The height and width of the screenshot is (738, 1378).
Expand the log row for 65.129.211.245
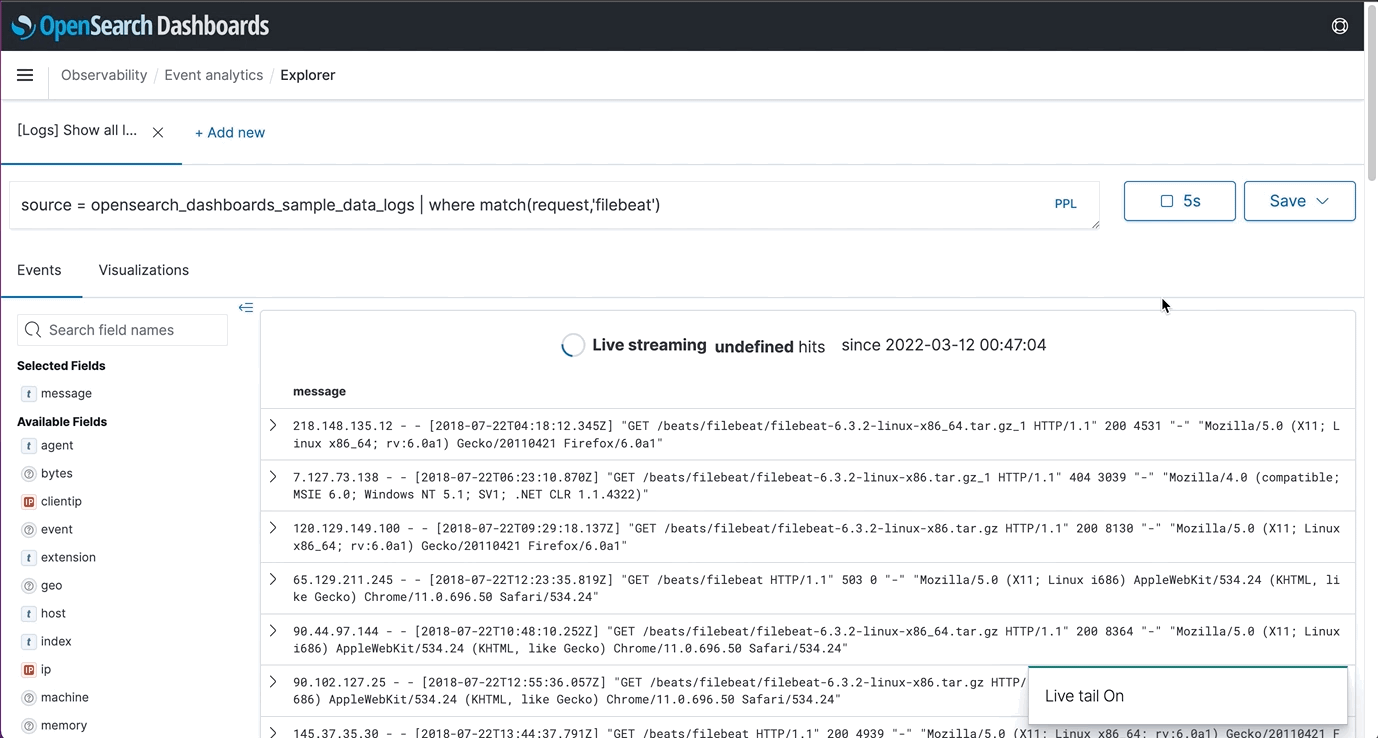pos(273,579)
